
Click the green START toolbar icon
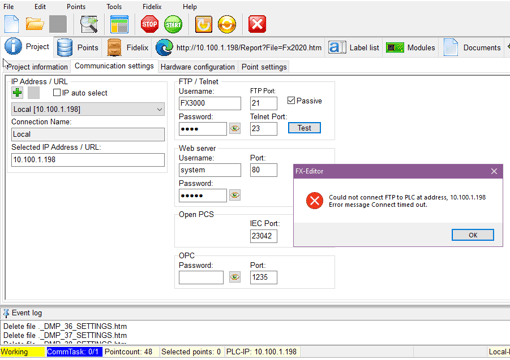(173, 24)
